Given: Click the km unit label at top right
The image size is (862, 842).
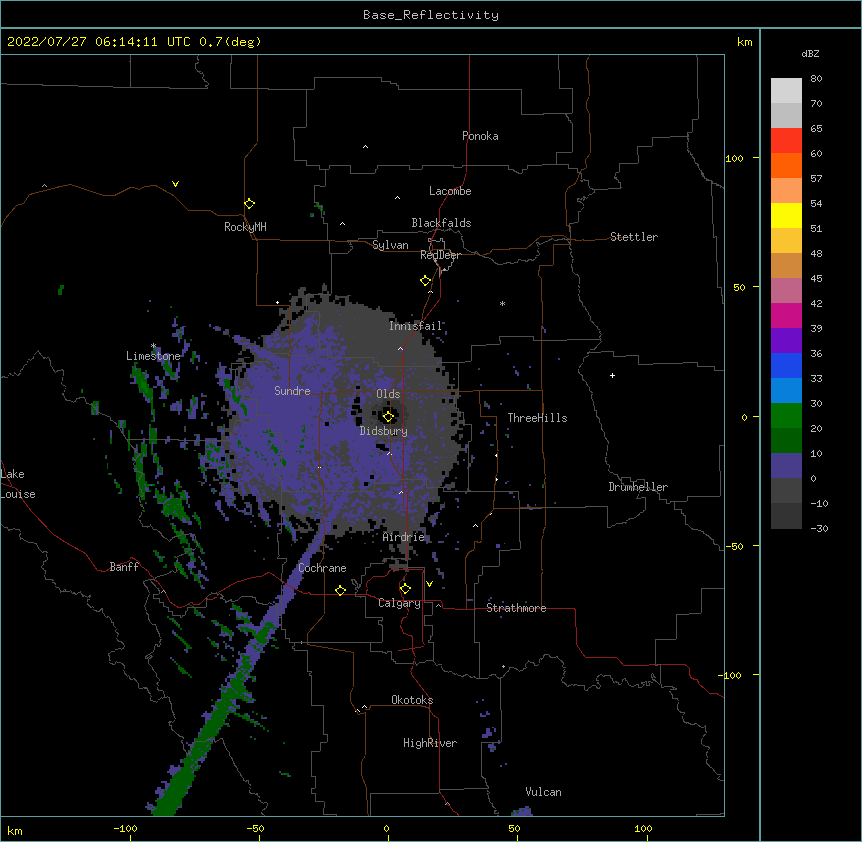Looking at the screenshot, I should [x=745, y=42].
